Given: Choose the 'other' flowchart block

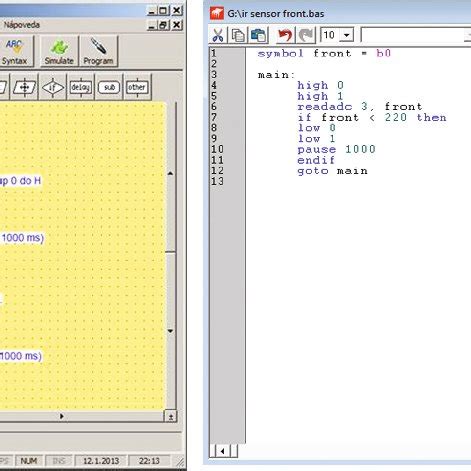Looking at the screenshot, I should (x=137, y=88).
